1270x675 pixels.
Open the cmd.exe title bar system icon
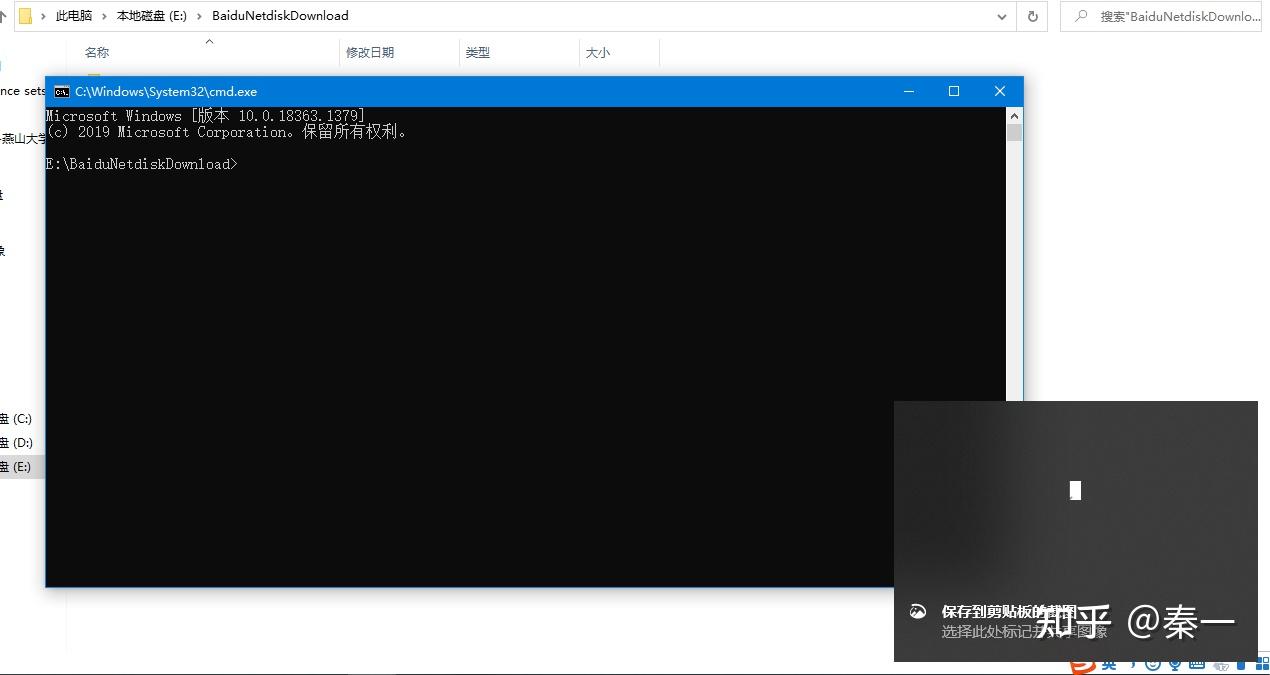[62, 91]
